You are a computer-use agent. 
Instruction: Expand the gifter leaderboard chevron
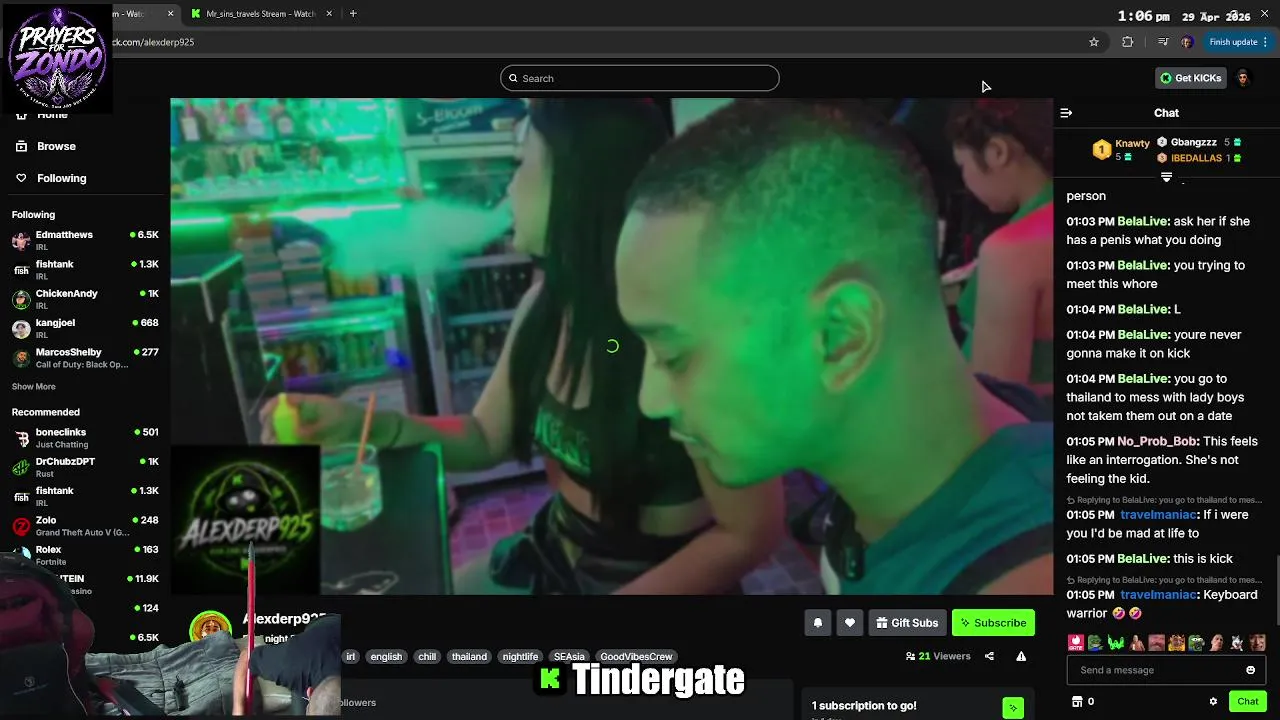click(1166, 177)
